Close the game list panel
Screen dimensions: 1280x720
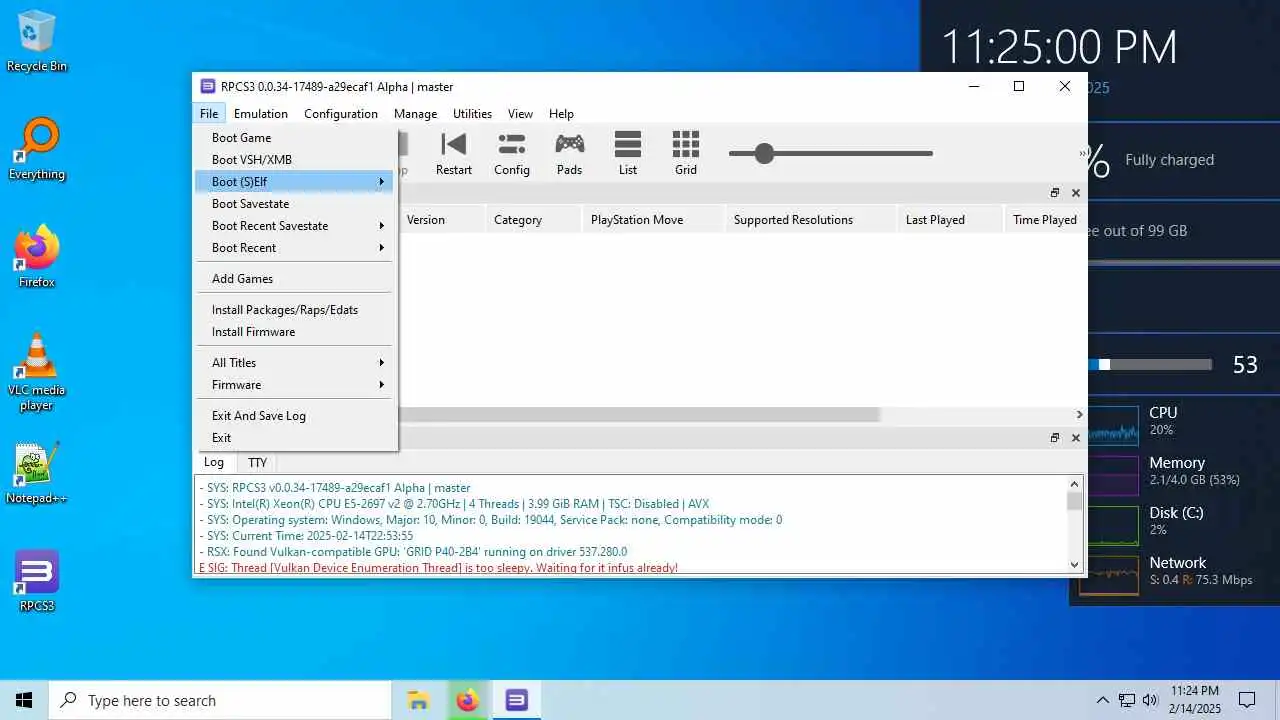coord(1076,193)
